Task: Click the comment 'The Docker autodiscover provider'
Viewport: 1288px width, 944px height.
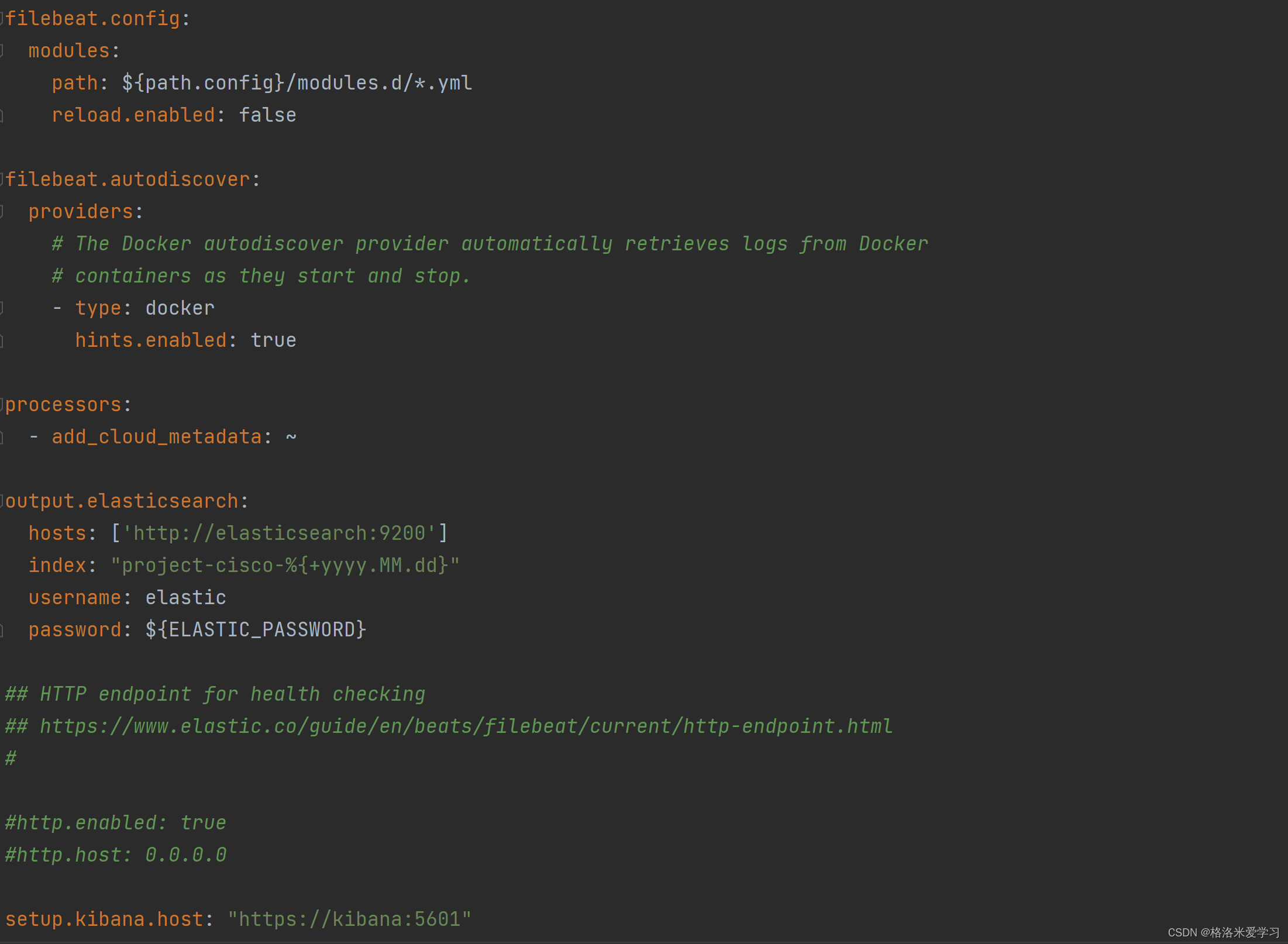Action: (x=262, y=244)
